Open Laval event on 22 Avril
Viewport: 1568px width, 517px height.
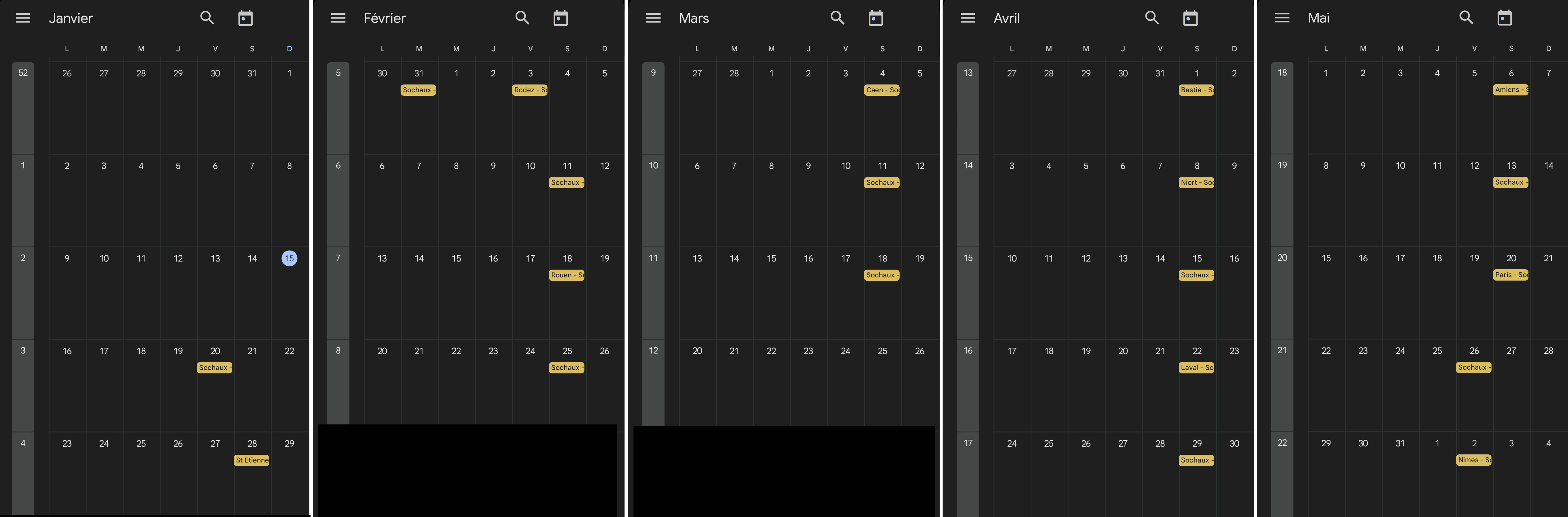pos(1197,367)
